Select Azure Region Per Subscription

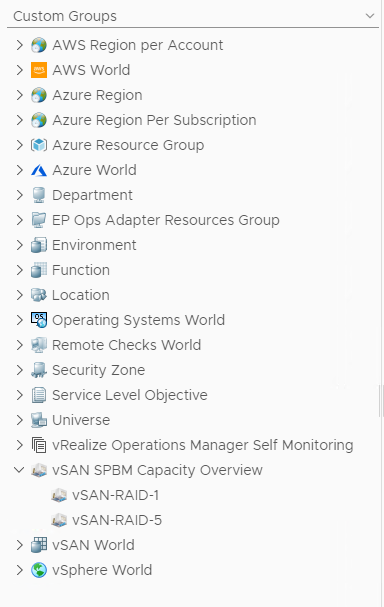pyautogui.click(x=154, y=120)
